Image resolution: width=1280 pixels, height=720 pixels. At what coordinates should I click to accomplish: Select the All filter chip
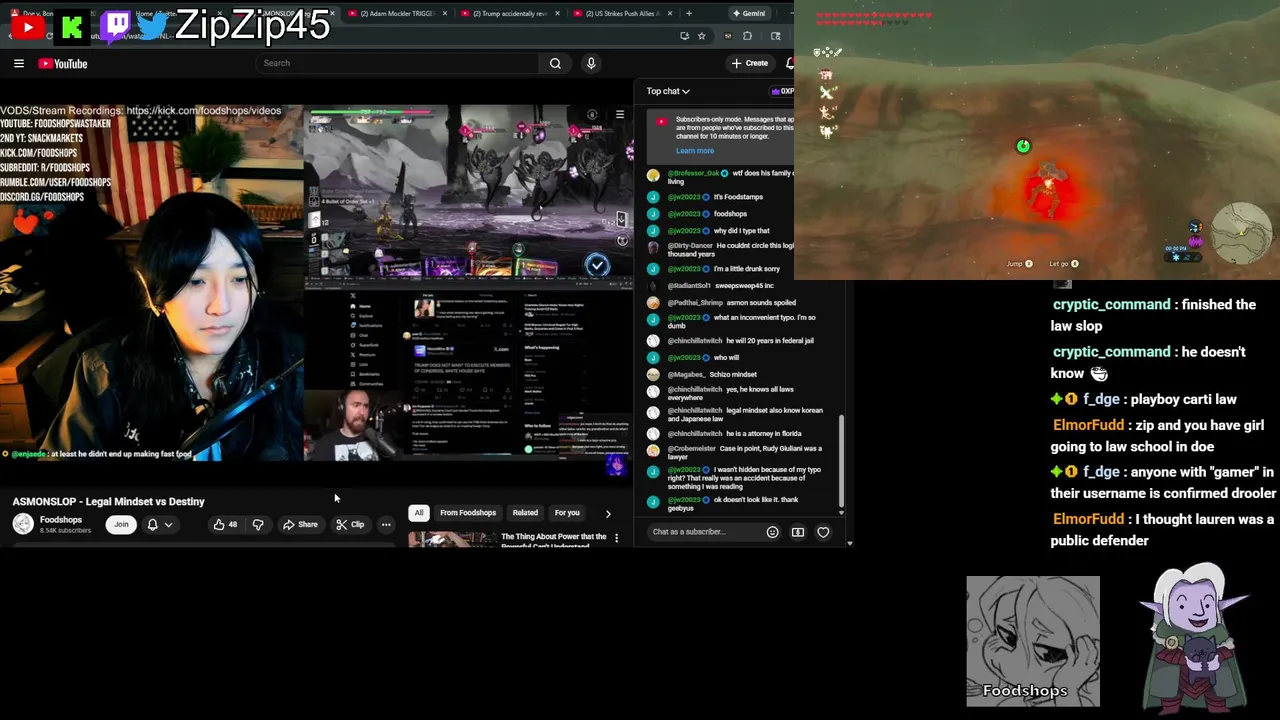pyautogui.click(x=419, y=513)
